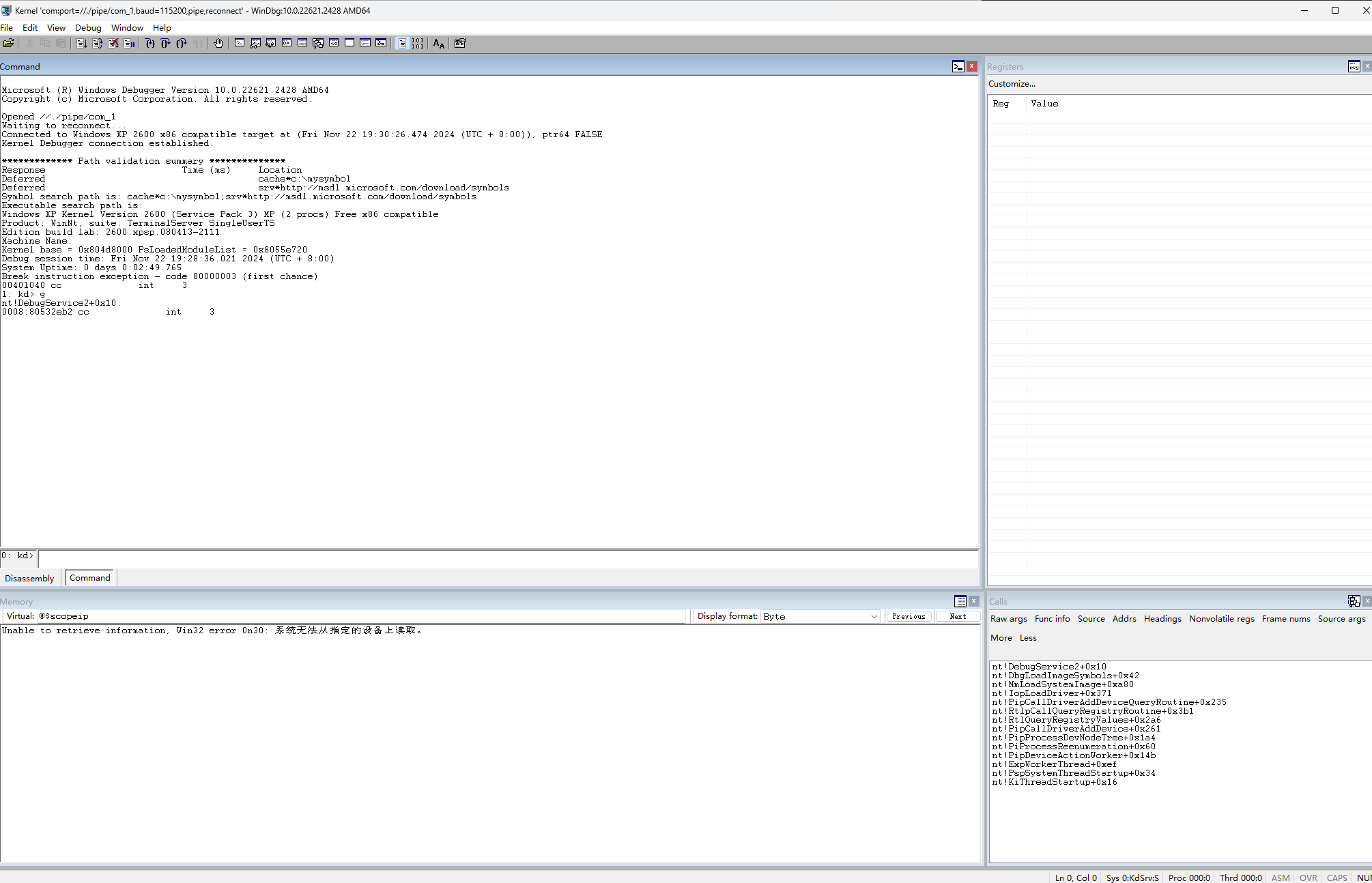Toggle Source mode on button
The height and width of the screenshot is (883, 1372).
[x=402, y=43]
